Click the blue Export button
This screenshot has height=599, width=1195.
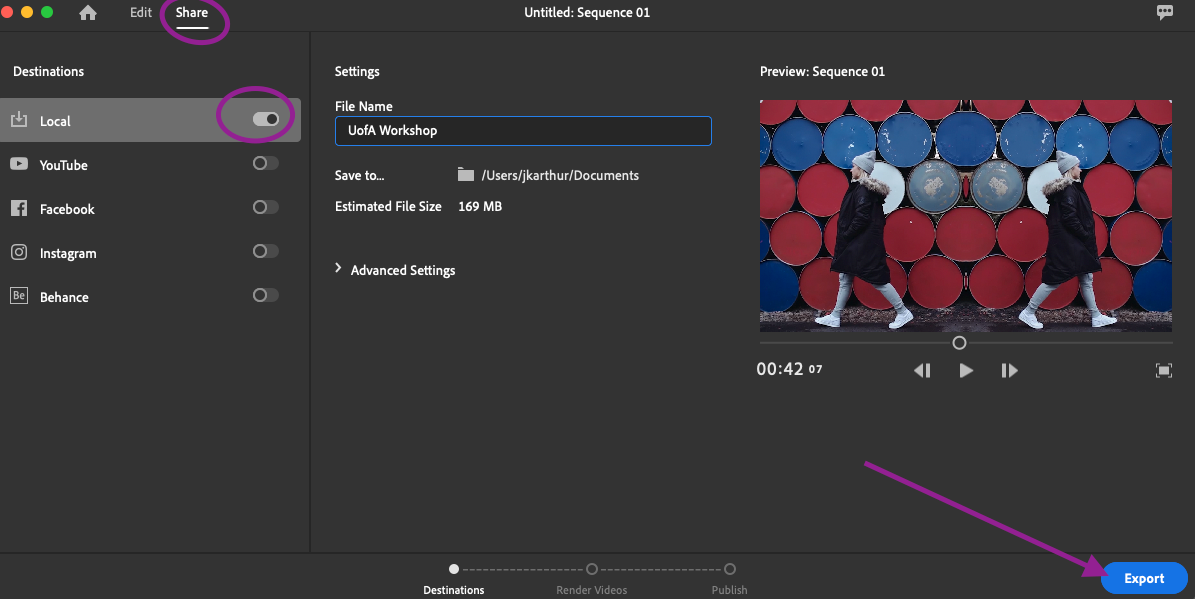[x=1144, y=578]
